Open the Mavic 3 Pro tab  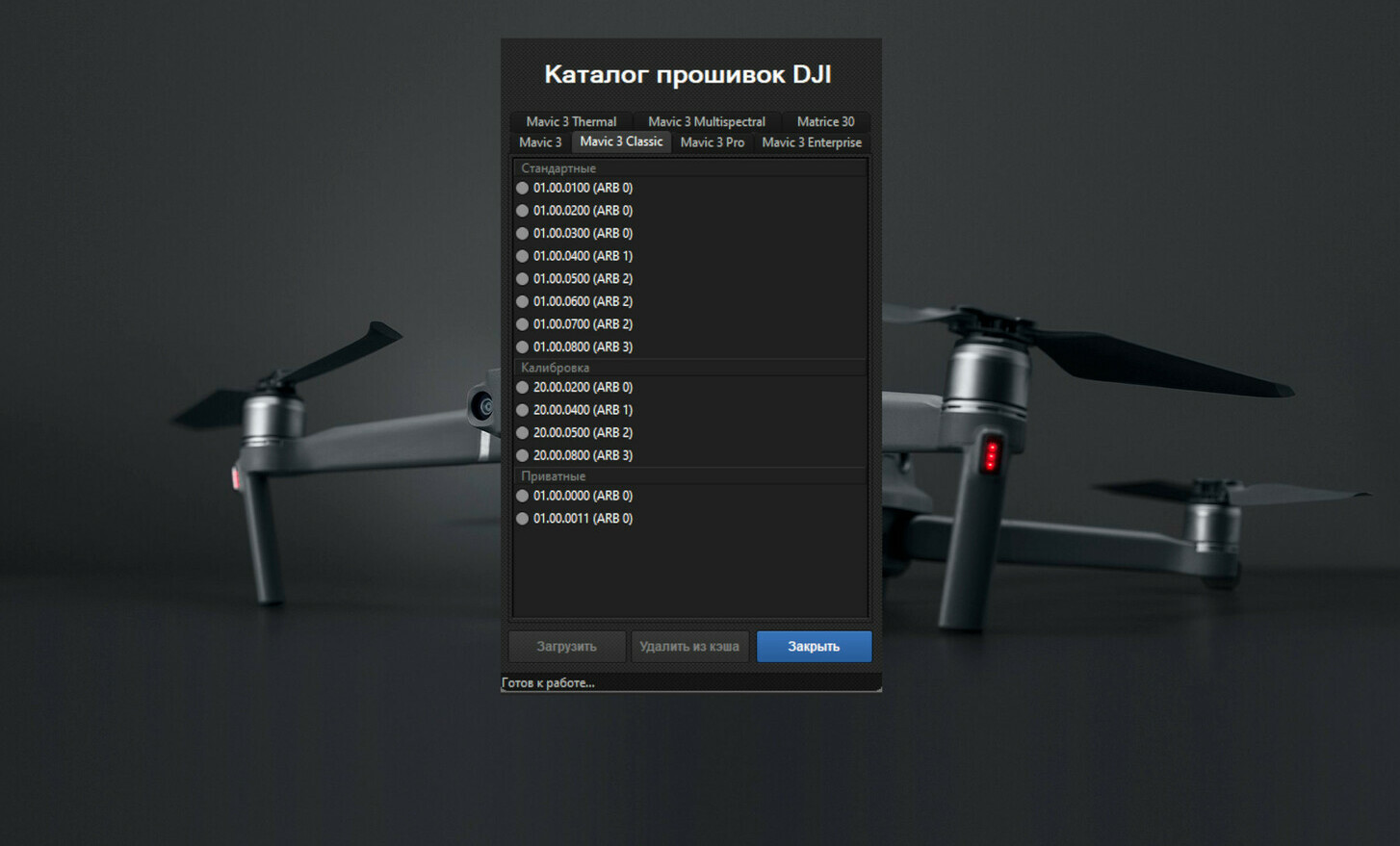(712, 142)
